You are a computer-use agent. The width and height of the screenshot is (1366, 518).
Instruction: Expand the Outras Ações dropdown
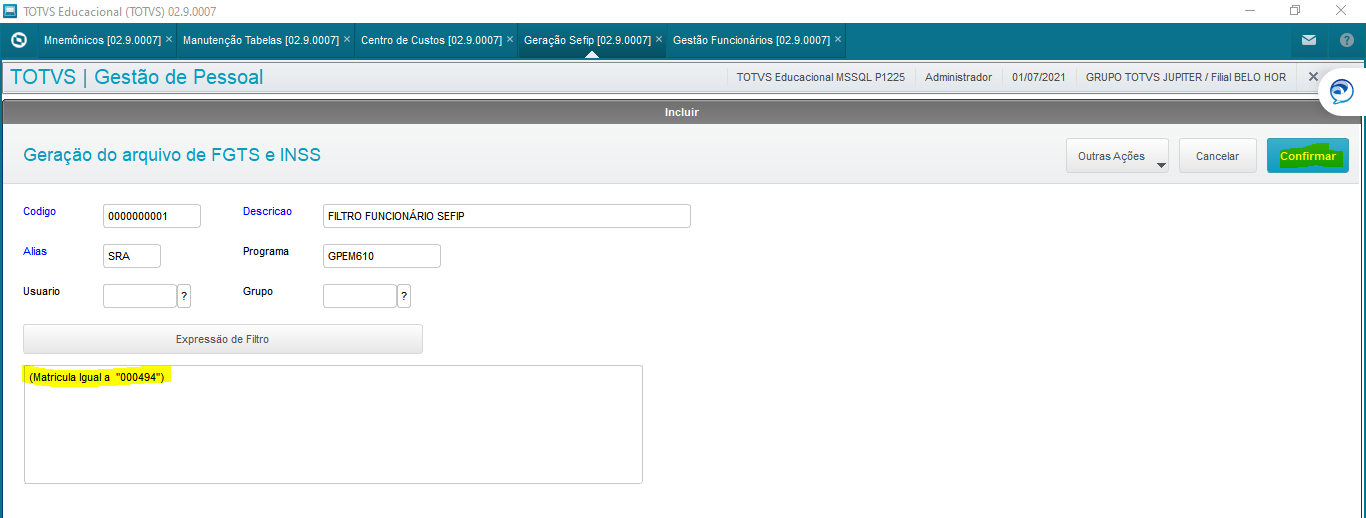(x=1117, y=156)
